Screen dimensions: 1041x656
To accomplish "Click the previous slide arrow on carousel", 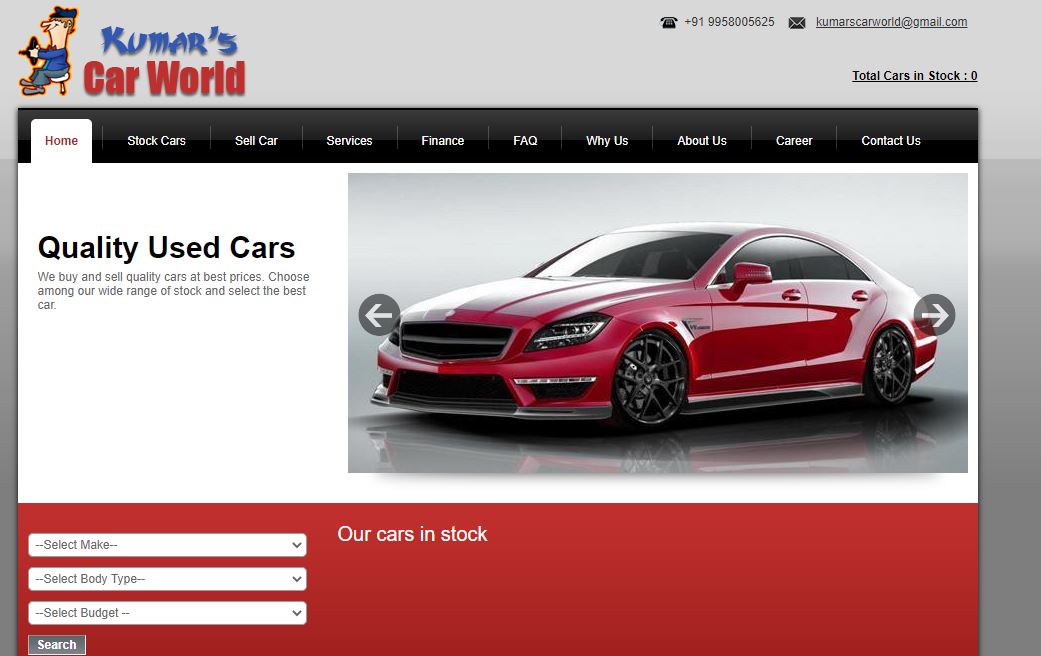I will click(379, 315).
